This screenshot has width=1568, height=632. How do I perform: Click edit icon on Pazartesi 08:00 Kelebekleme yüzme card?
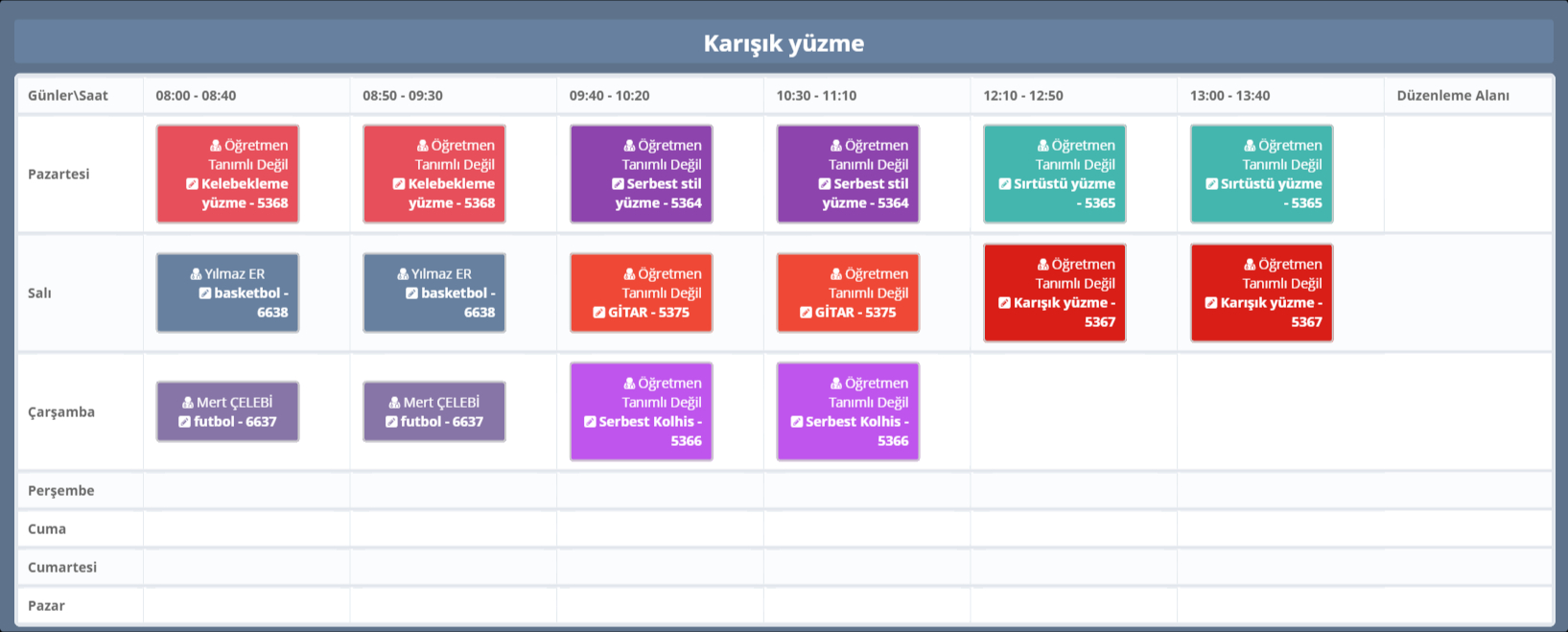tap(192, 184)
